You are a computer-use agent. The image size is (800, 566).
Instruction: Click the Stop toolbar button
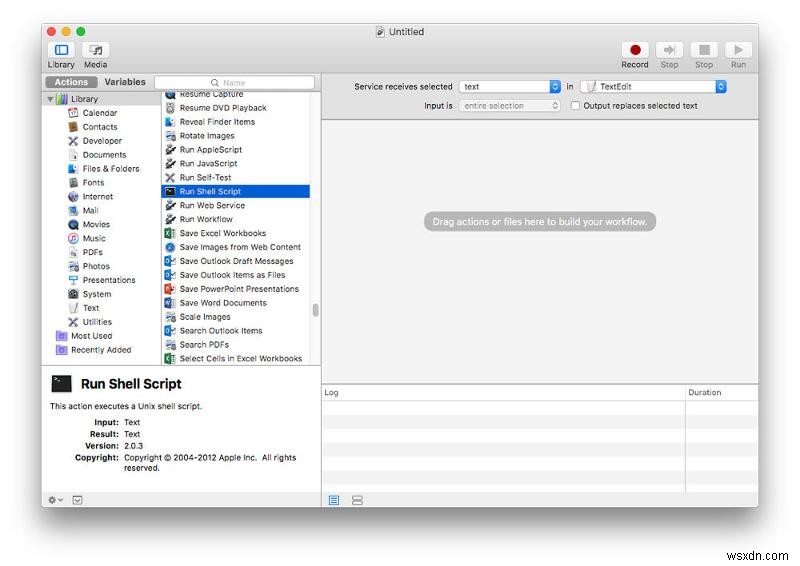coord(704,50)
